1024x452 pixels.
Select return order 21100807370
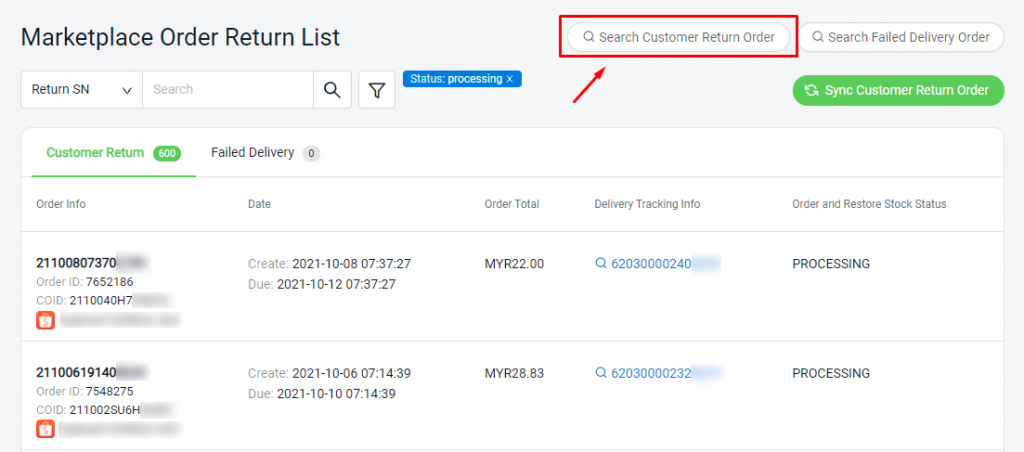coord(77,263)
